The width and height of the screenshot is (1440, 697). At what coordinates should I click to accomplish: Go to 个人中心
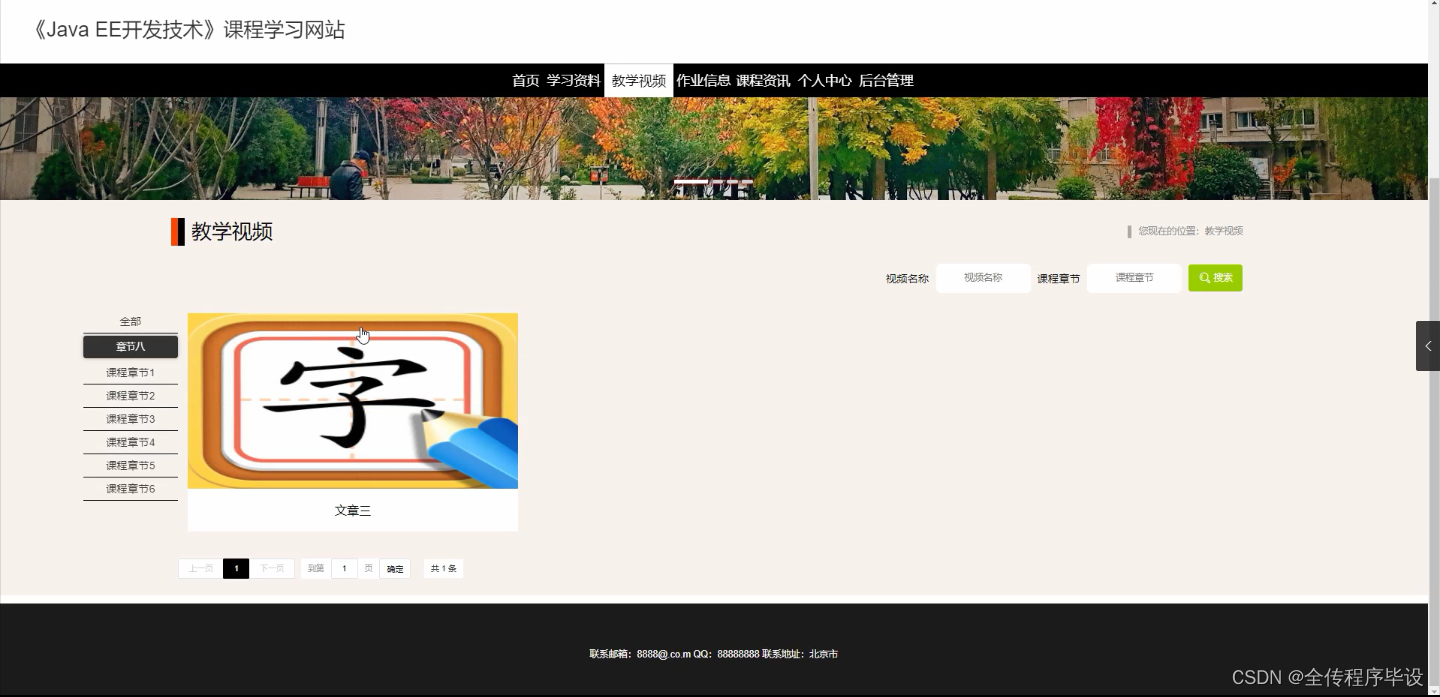point(825,80)
